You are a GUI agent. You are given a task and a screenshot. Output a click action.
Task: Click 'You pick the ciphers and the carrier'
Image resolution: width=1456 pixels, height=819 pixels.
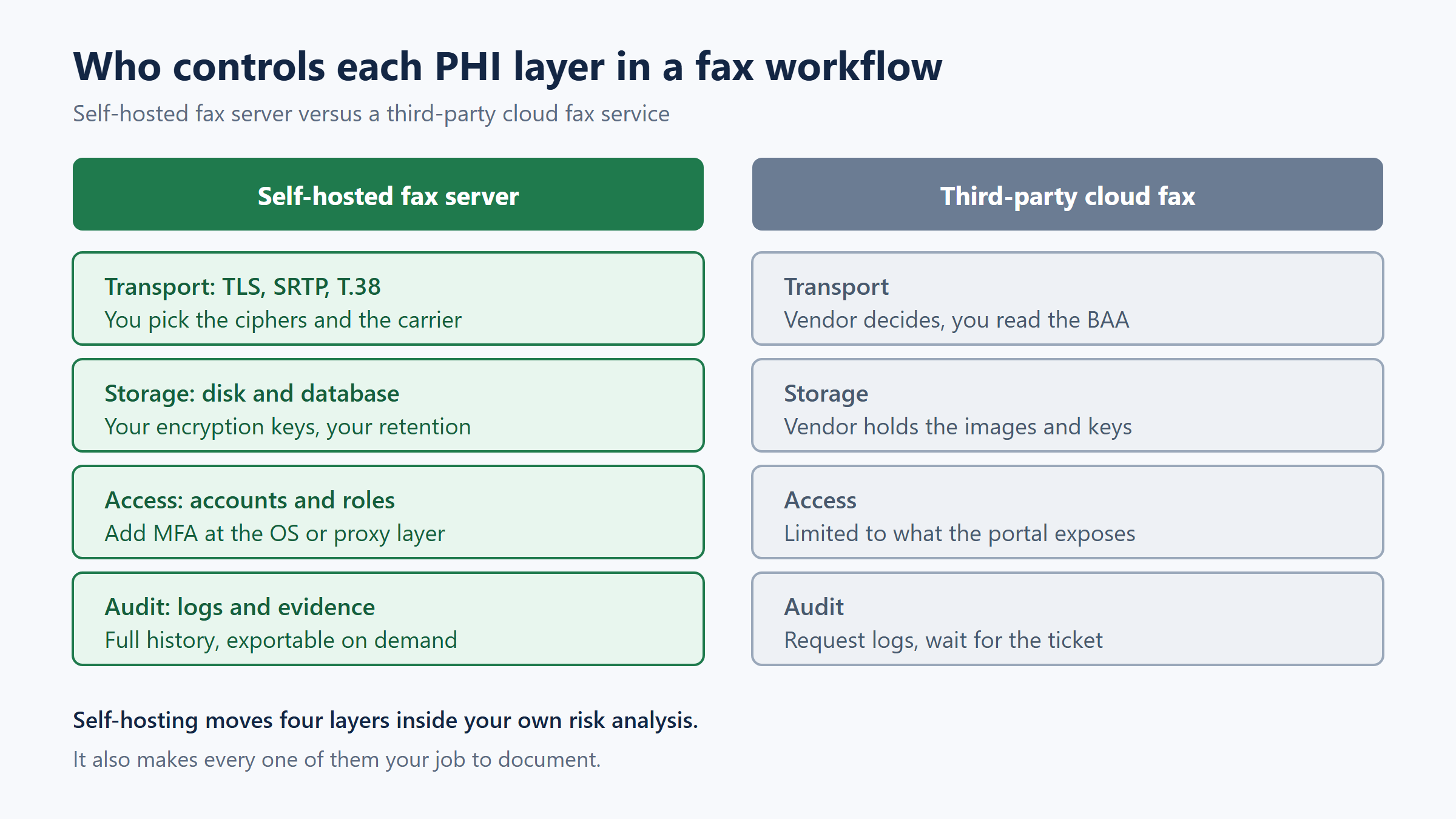(283, 320)
